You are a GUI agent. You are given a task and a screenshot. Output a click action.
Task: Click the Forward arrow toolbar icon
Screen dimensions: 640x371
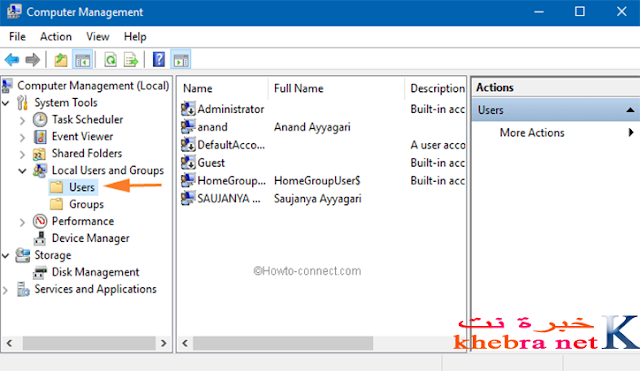33,60
